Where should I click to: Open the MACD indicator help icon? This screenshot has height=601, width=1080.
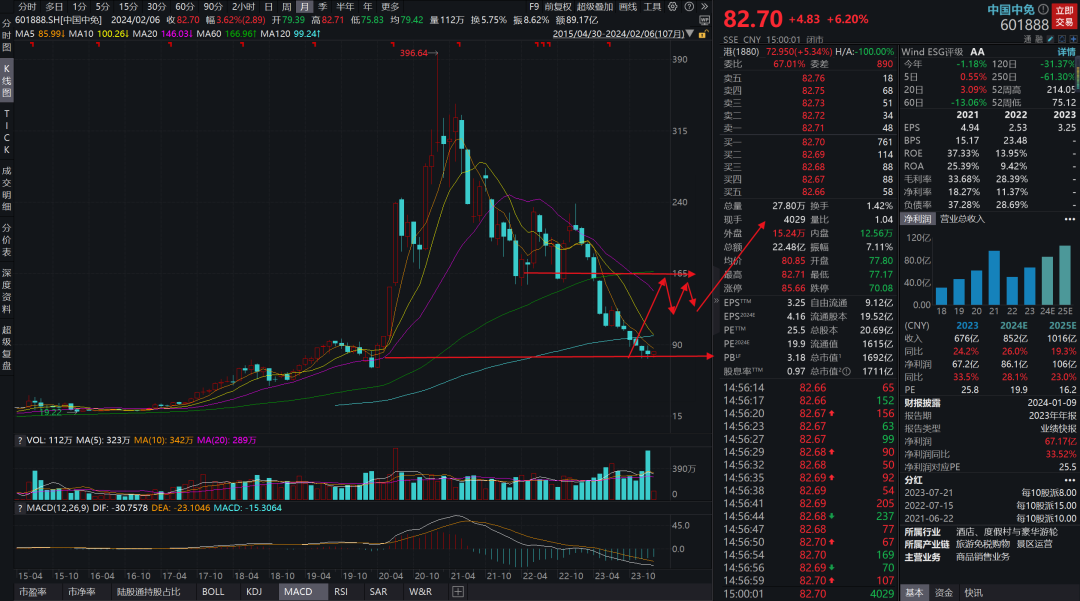pos(9,508)
